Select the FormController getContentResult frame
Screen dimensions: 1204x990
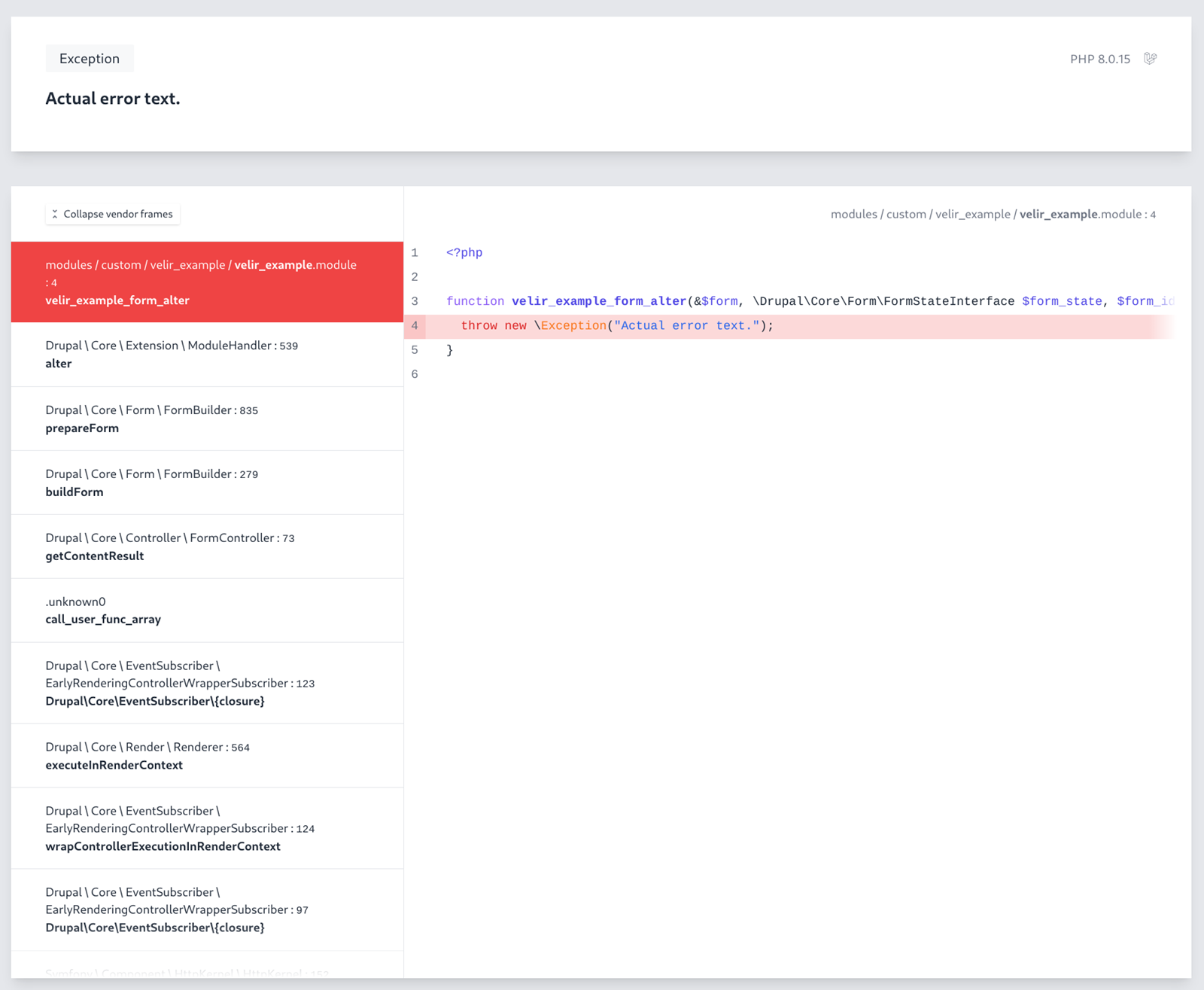point(207,547)
